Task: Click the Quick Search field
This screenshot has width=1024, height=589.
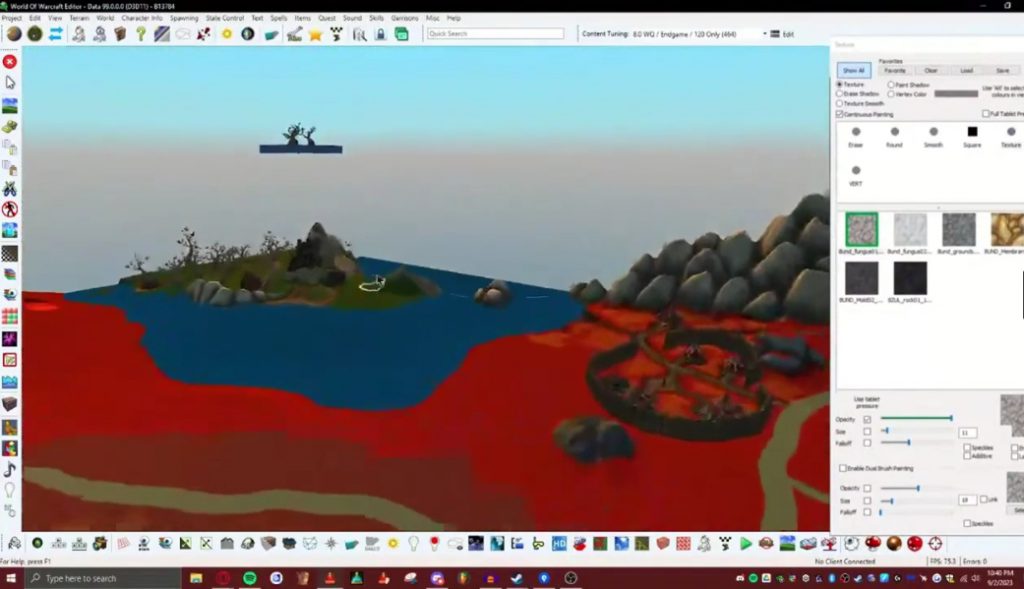Action: [x=495, y=34]
